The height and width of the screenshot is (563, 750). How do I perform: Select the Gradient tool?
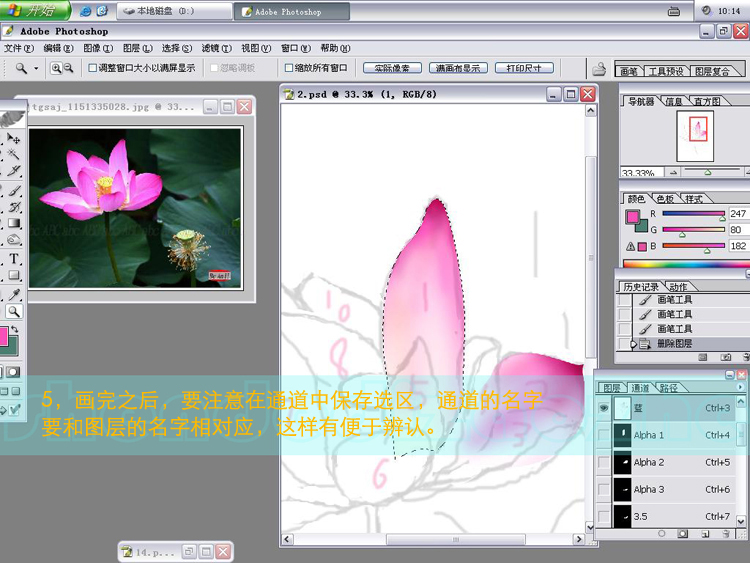(x=14, y=223)
